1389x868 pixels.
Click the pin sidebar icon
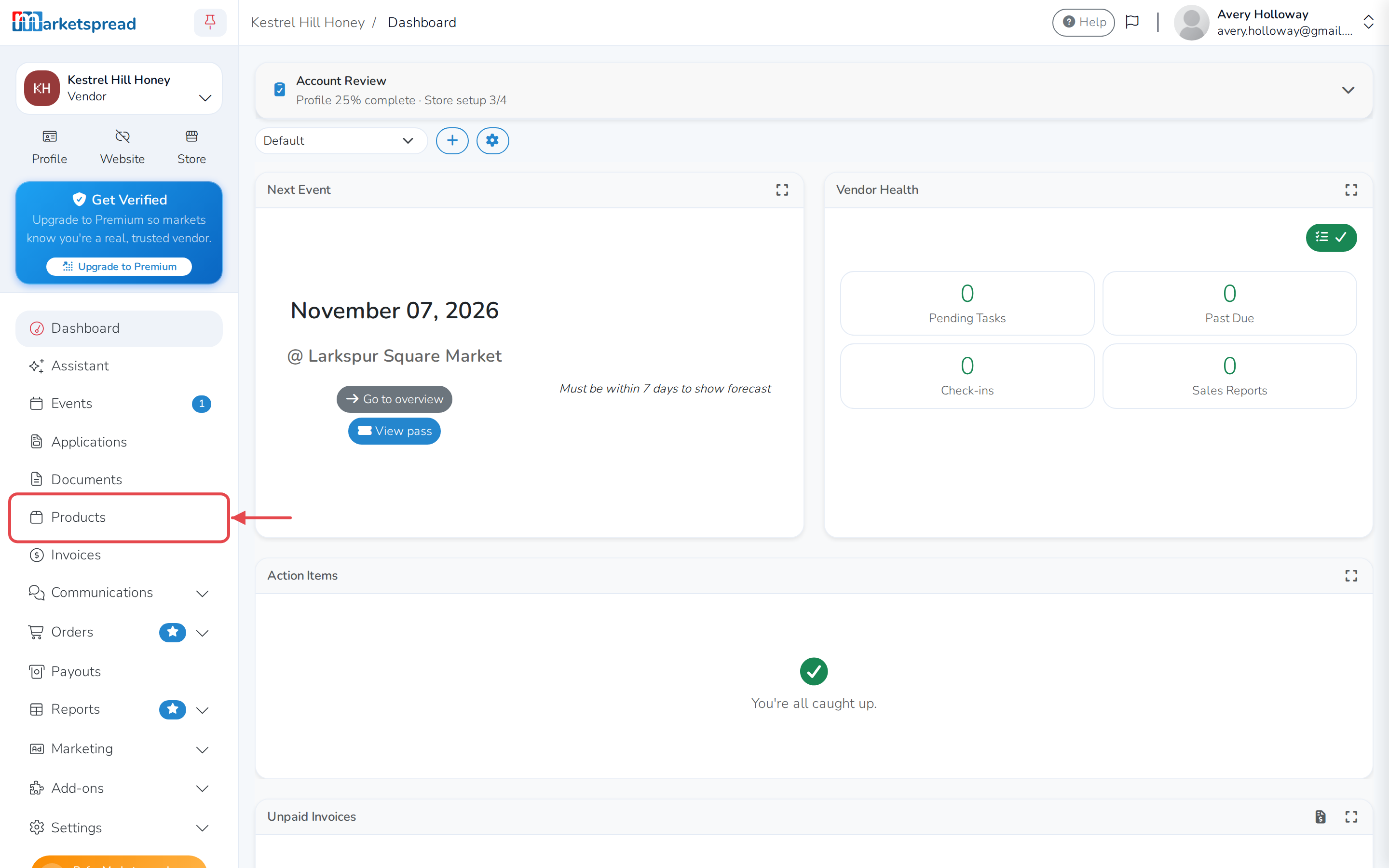pos(210,22)
